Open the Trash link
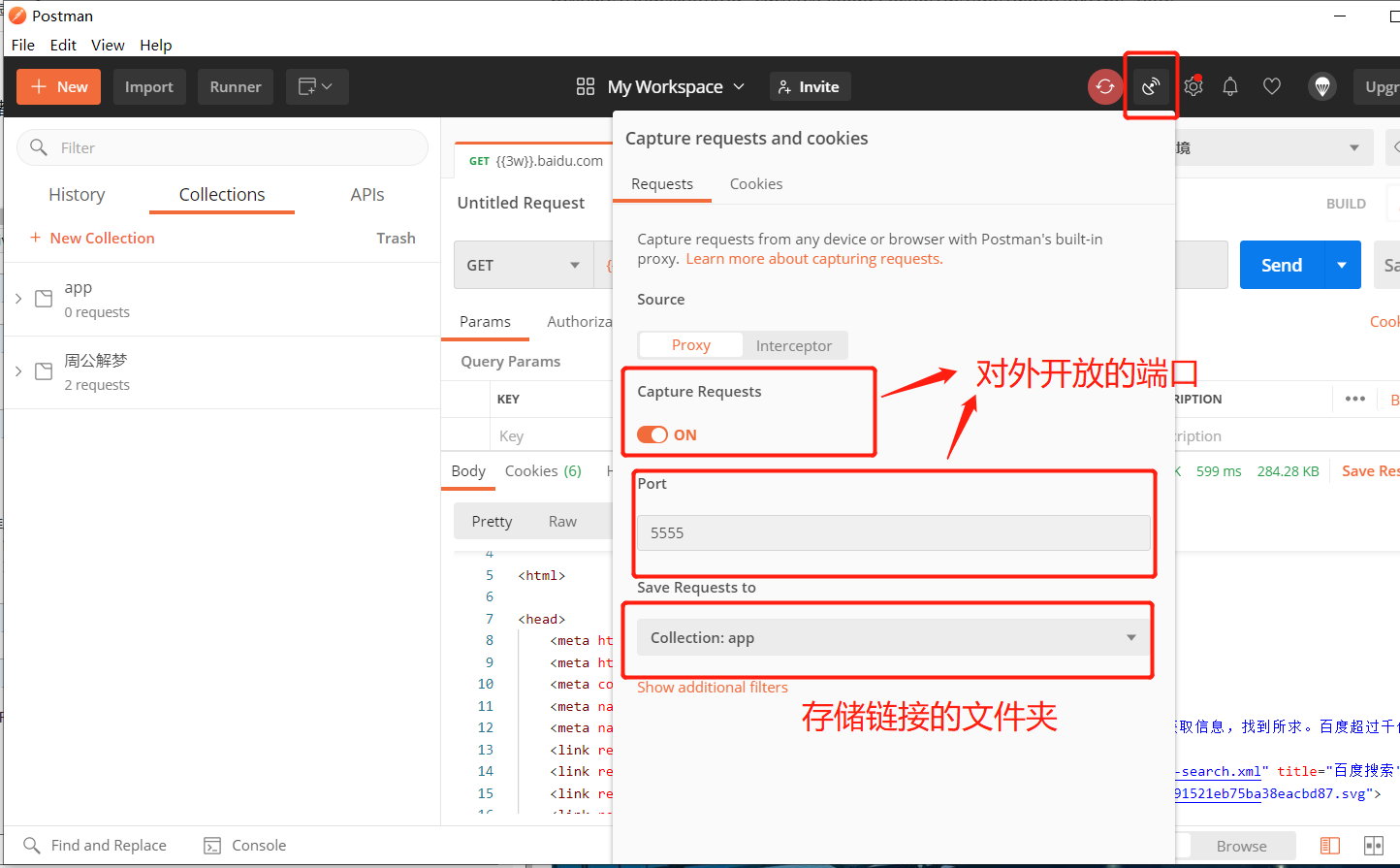This screenshot has height=868, width=1400. point(396,238)
